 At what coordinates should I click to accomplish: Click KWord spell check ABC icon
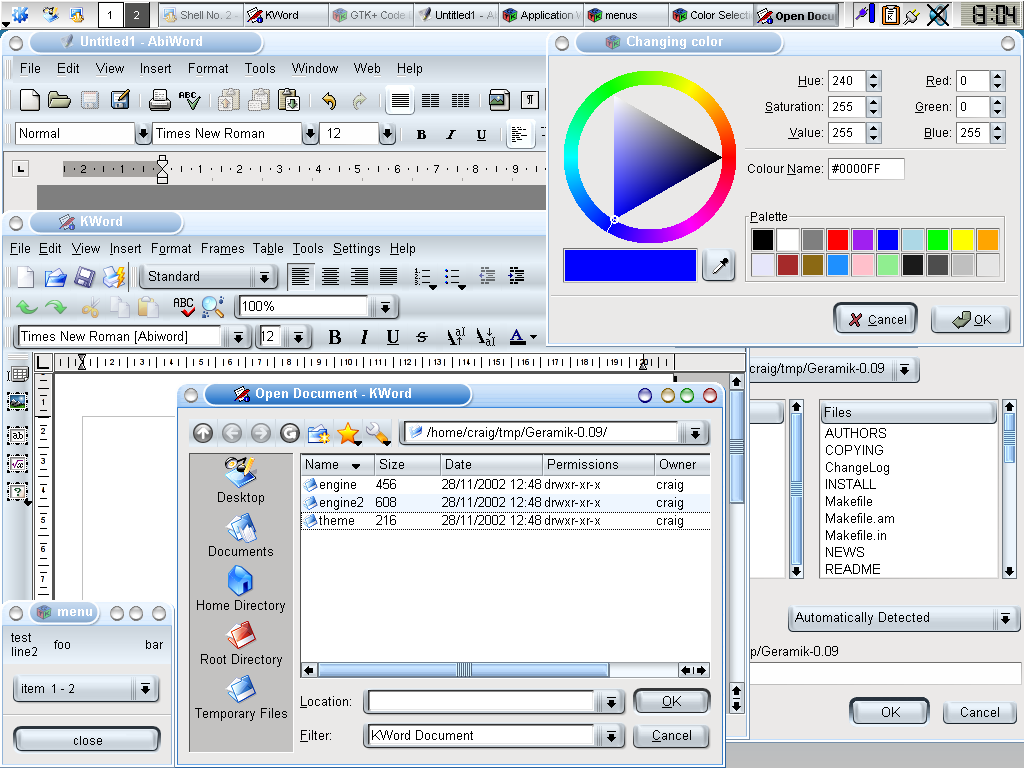click(x=184, y=306)
